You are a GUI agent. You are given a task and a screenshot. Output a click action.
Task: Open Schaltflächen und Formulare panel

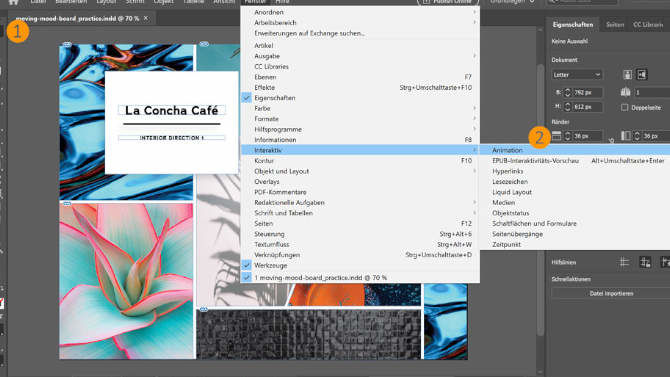click(575, 224)
